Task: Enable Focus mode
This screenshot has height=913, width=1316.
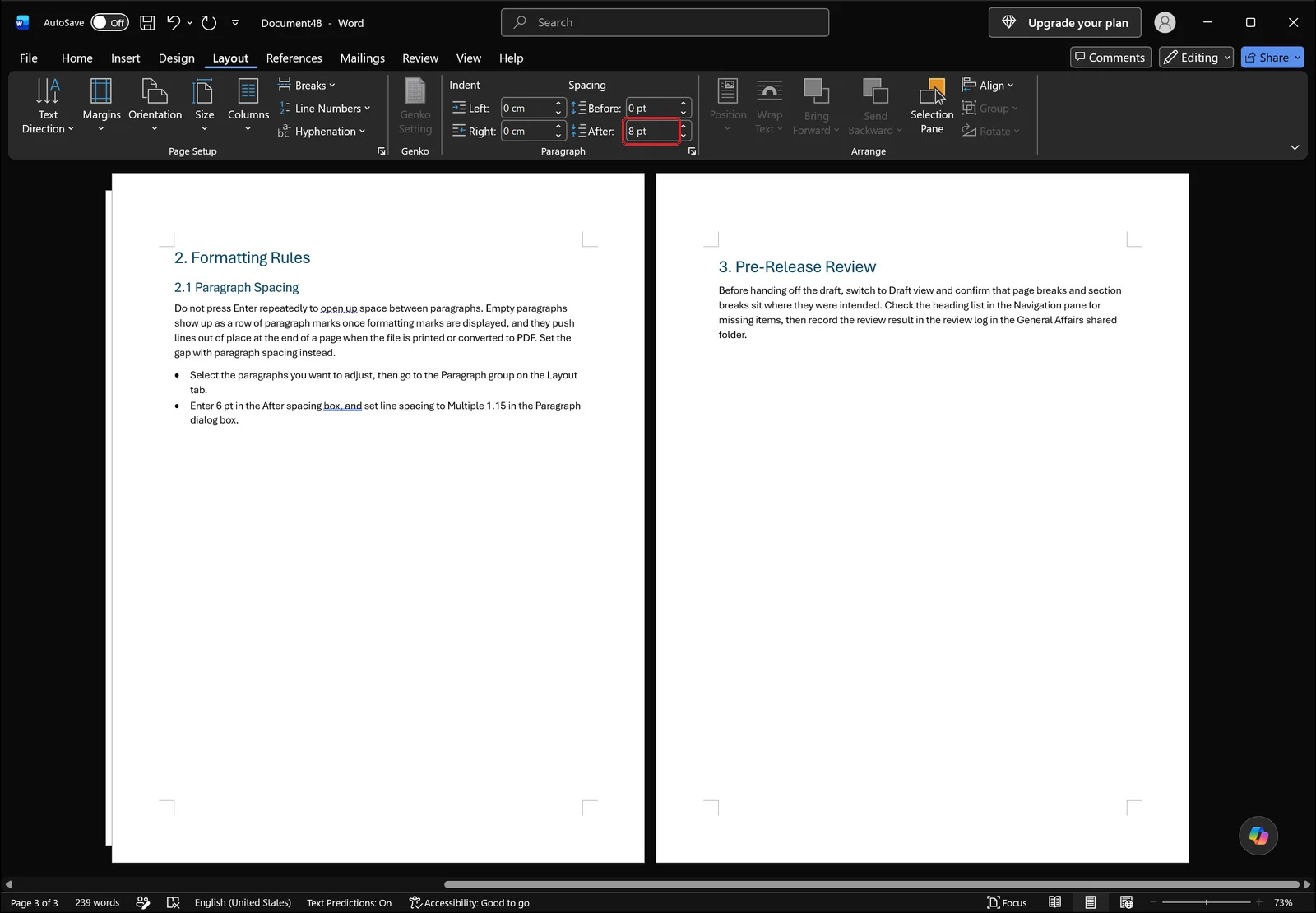Action: coord(1007,903)
